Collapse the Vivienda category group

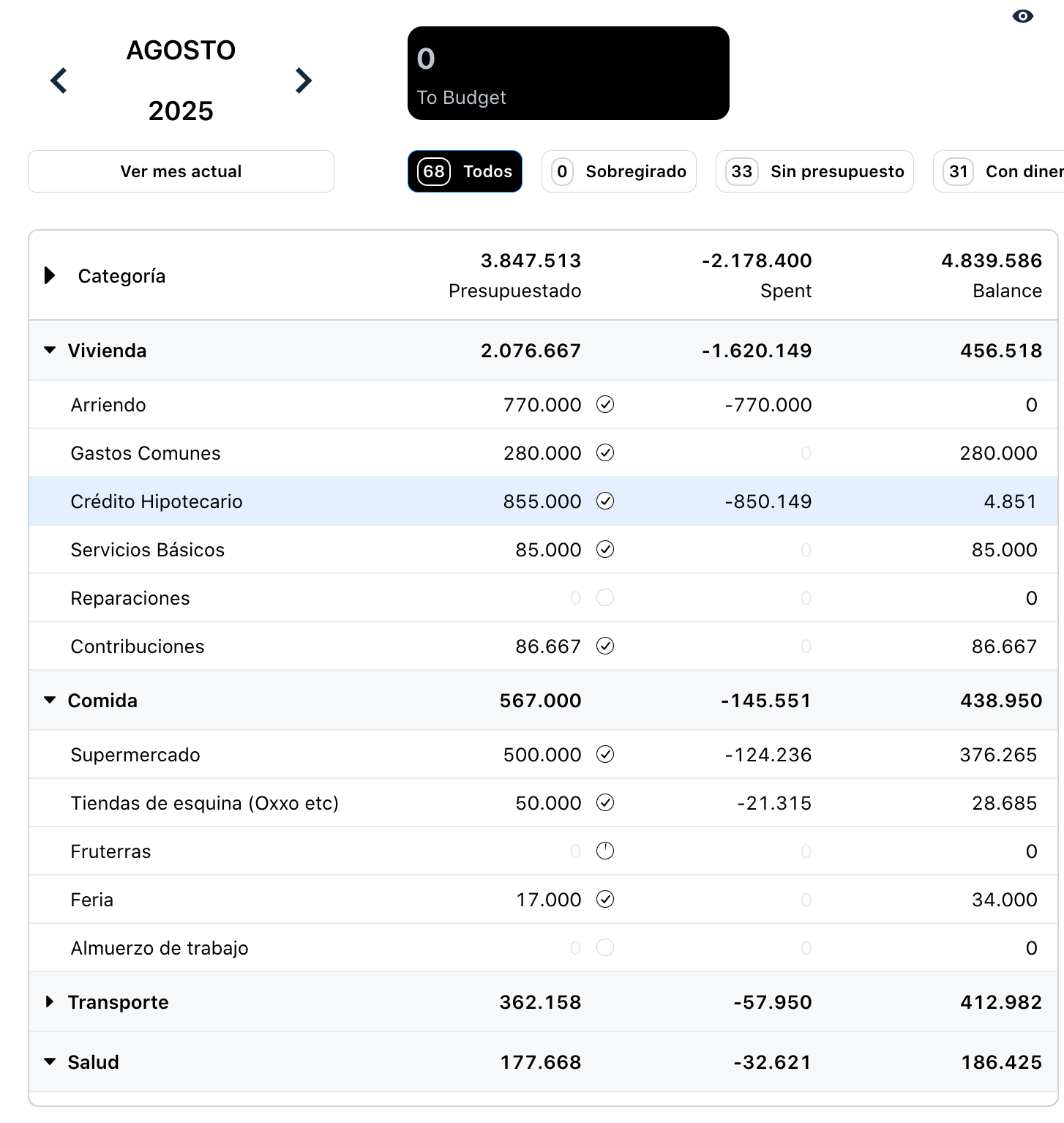[50, 350]
